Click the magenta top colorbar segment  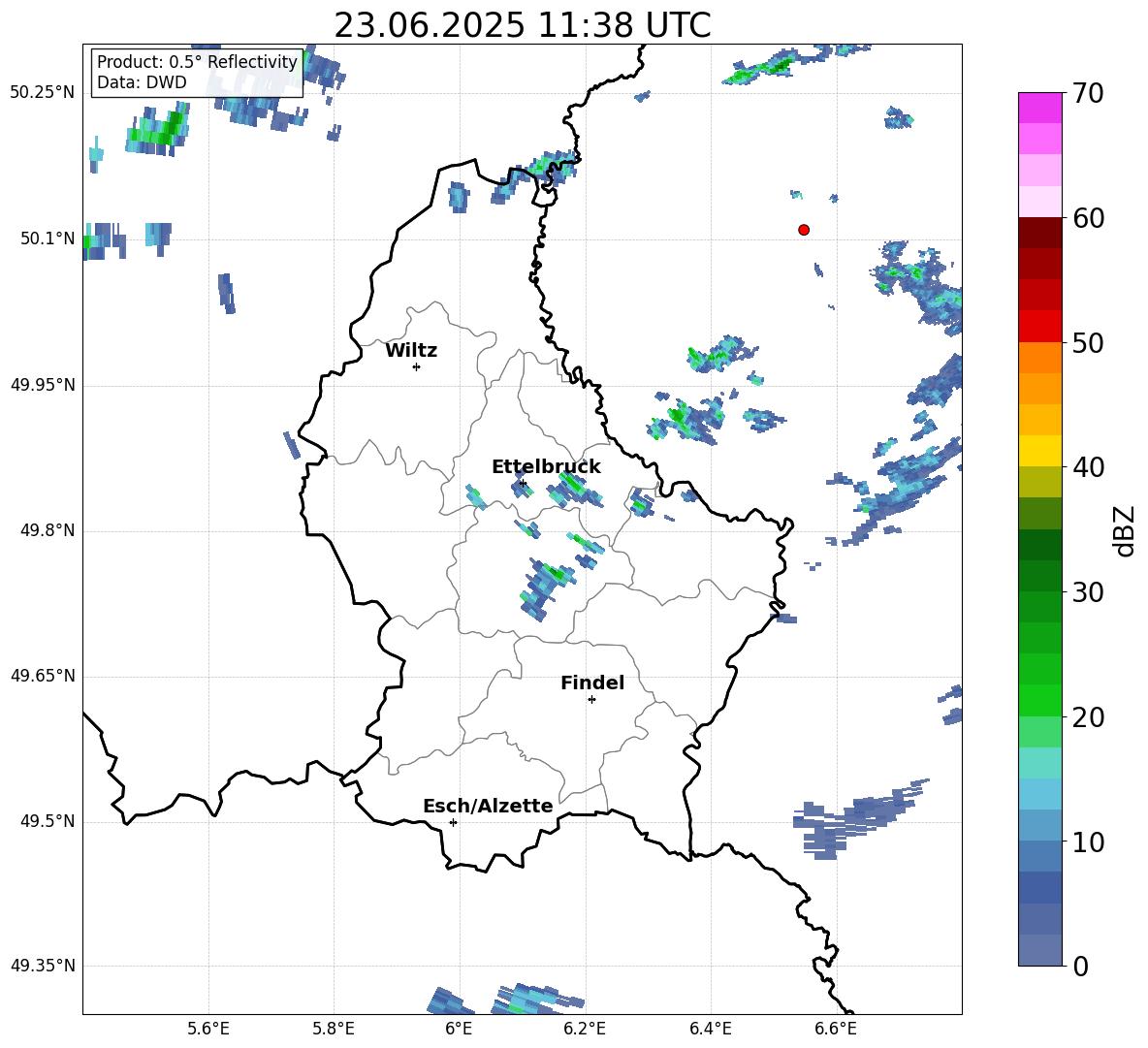click(1039, 108)
